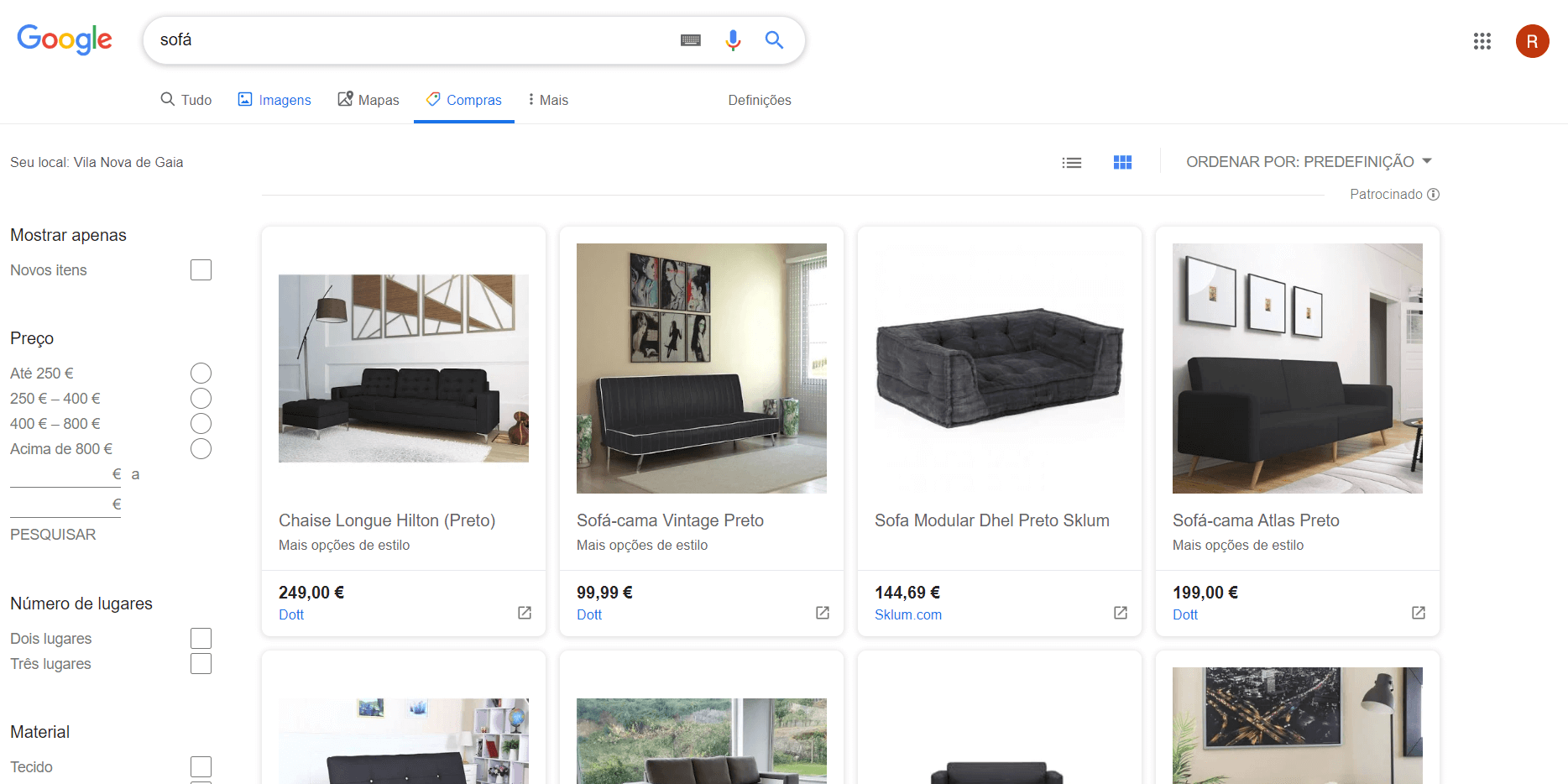Open Sofá-cama Vintage Preto title
The width and height of the screenshot is (1568, 784).
(670, 520)
